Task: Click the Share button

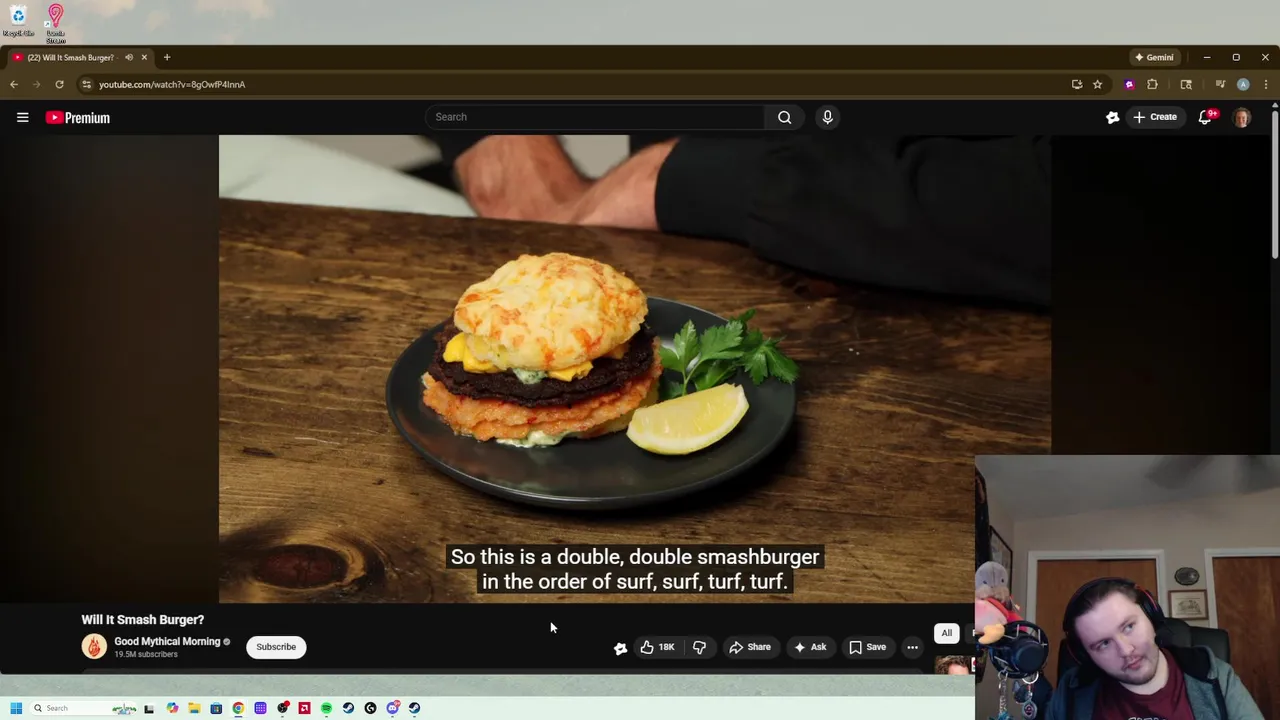Action: tap(750, 647)
